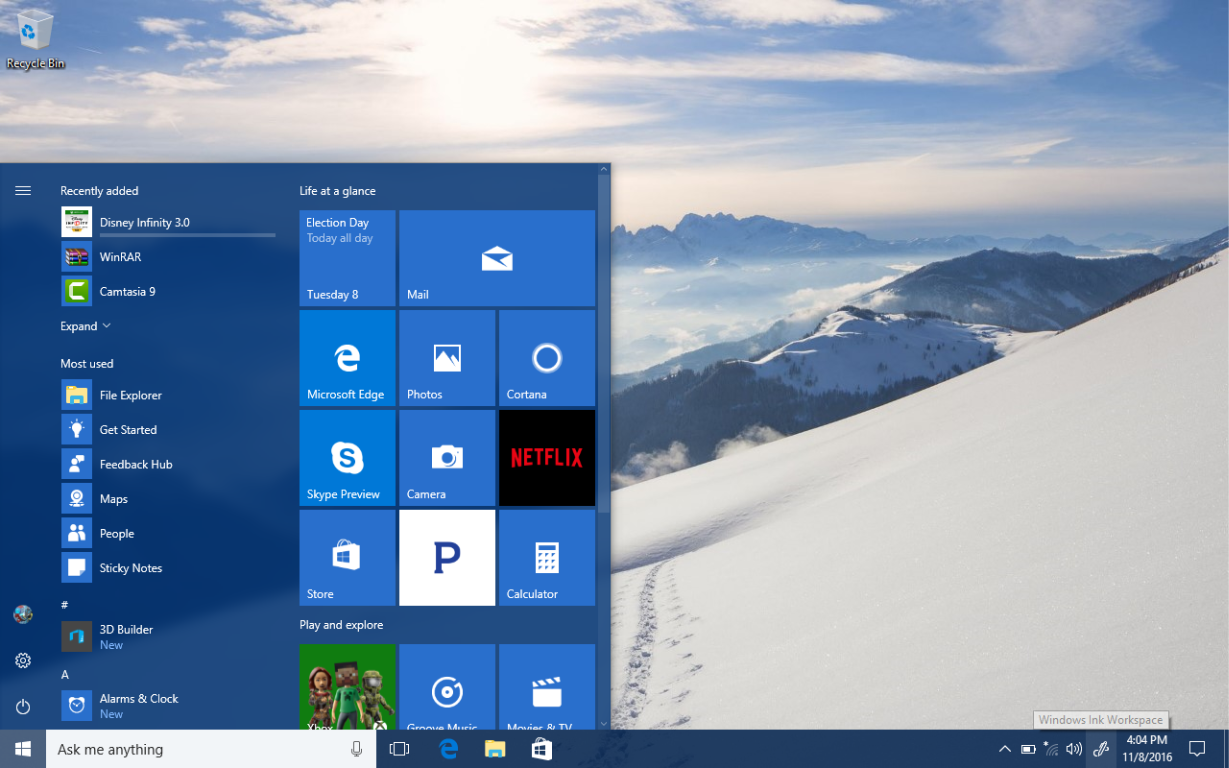This screenshot has width=1229, height=768.
Task: Launch Windows Ink Workspace from the tray
Action: point(1100,748)
